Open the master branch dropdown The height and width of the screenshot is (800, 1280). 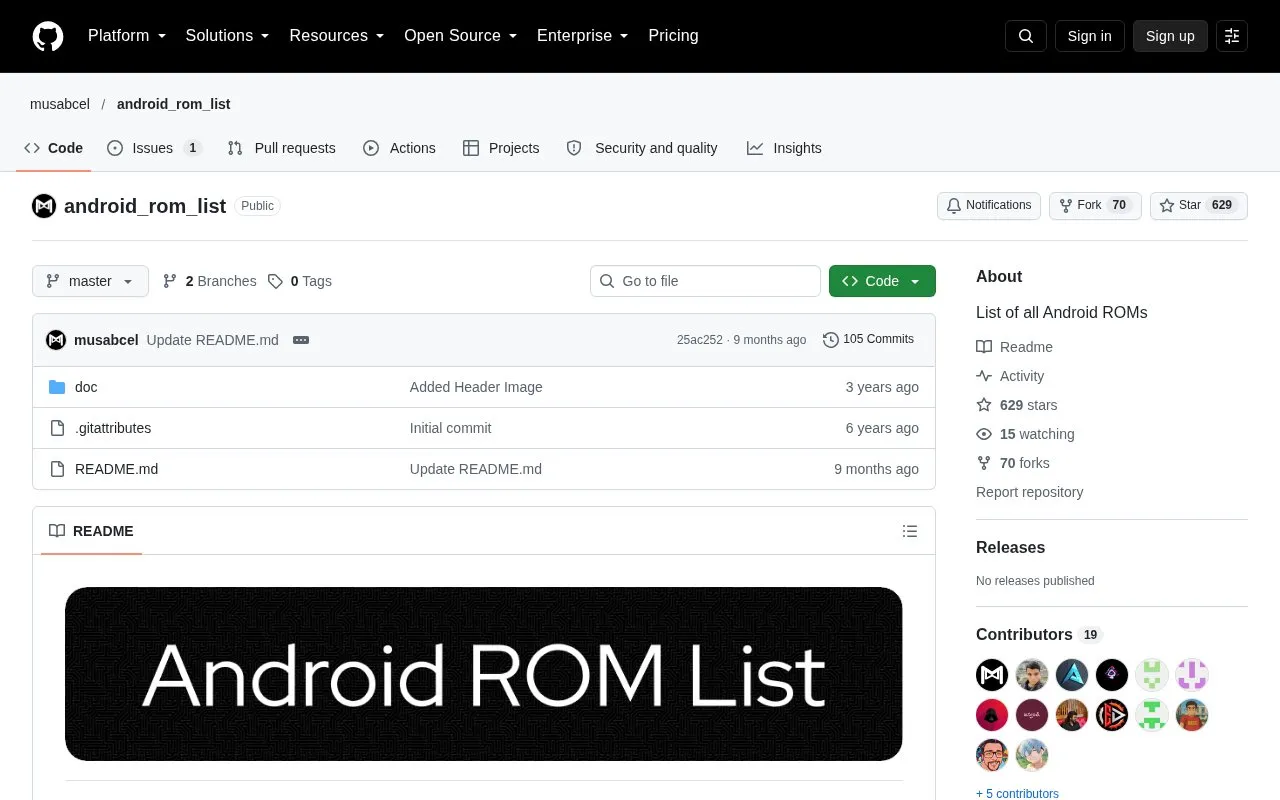click(x=90, y=281)
